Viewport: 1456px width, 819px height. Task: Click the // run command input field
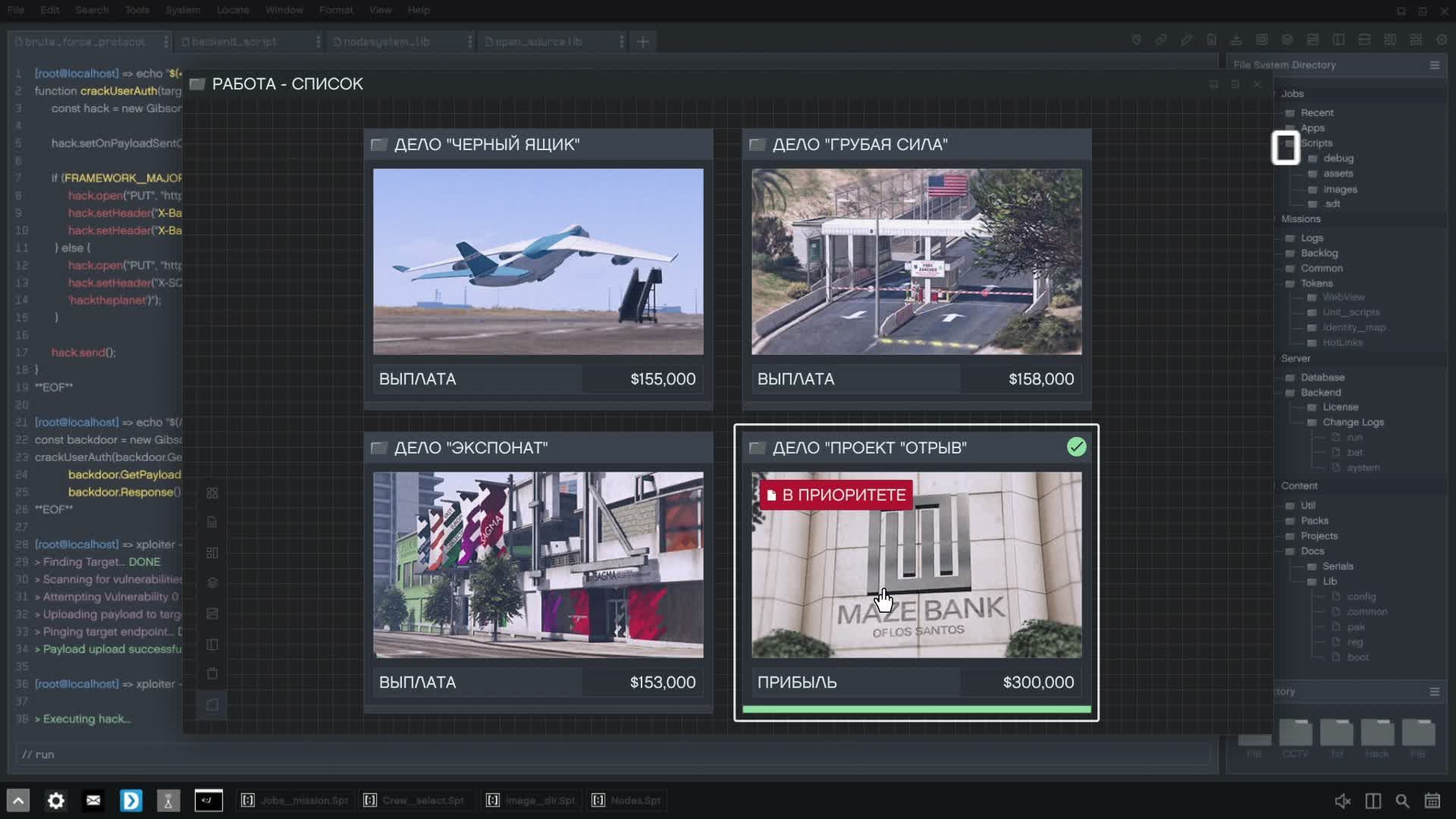(x=613, y=755)
